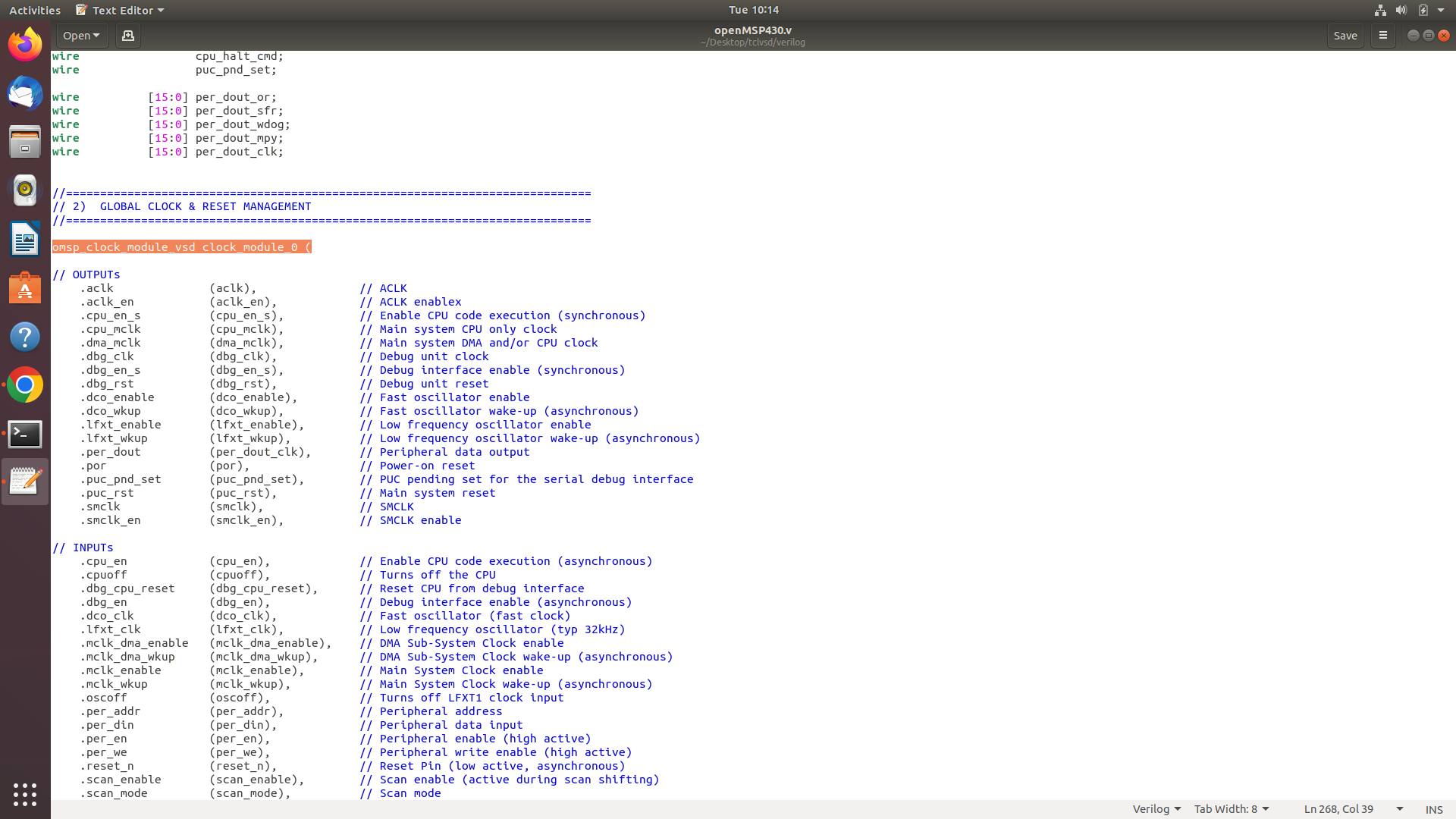Open the print dialog icon

[x=127, y=35]
